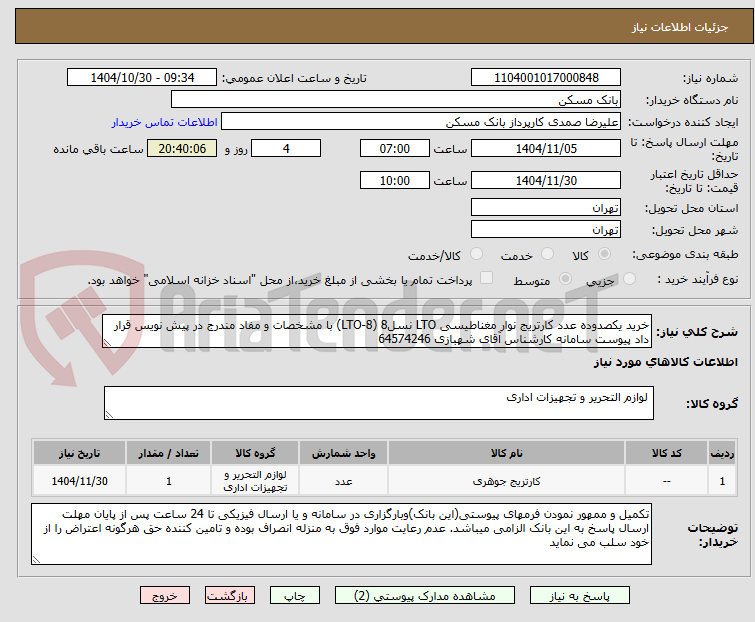This screenshot has height=622, width=755.
Task: Click the کارتریج جوهری table cell
Action: coord(507,481)
